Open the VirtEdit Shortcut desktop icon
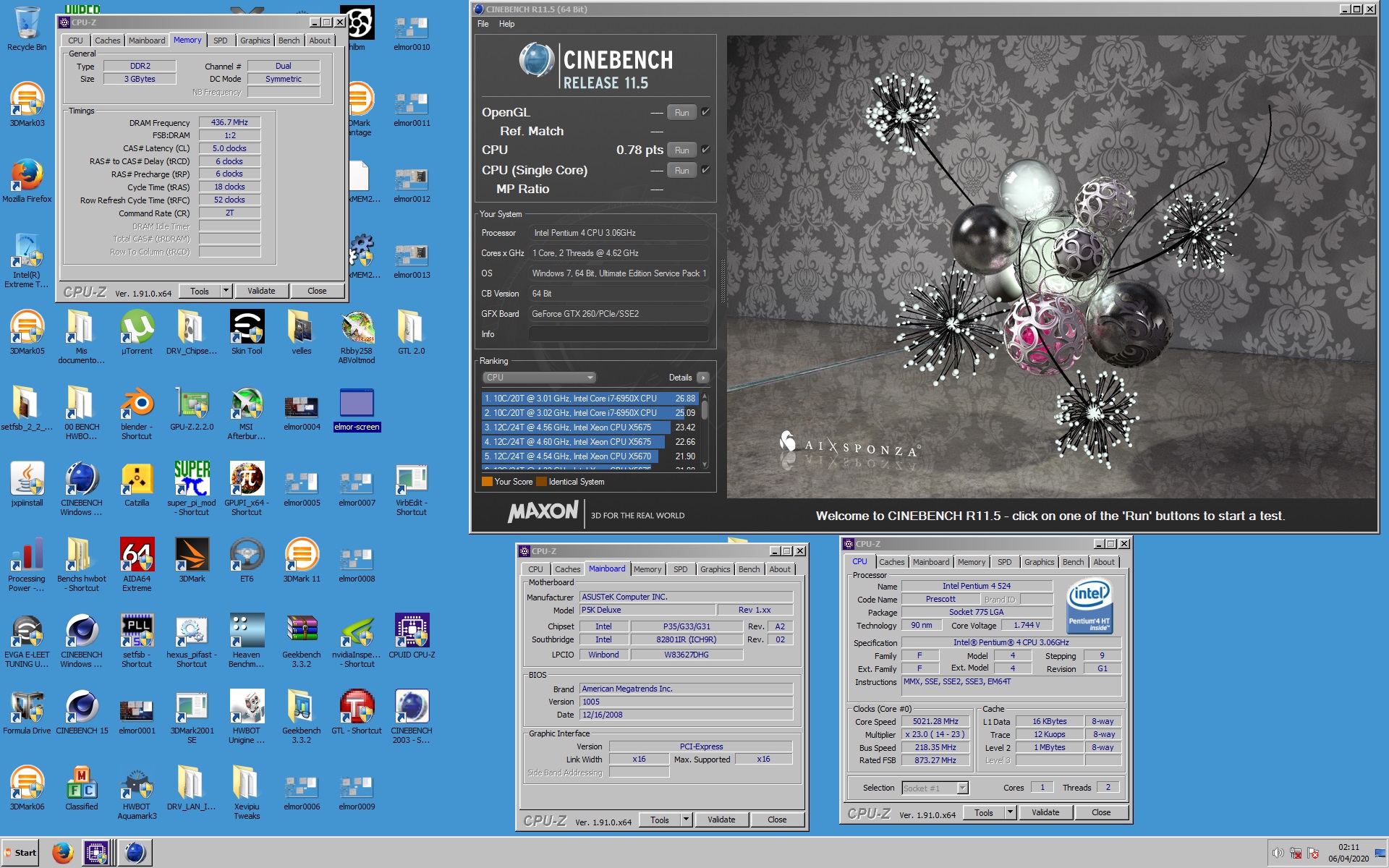This screenshot has width=1389, height=868. pos(412,490)
